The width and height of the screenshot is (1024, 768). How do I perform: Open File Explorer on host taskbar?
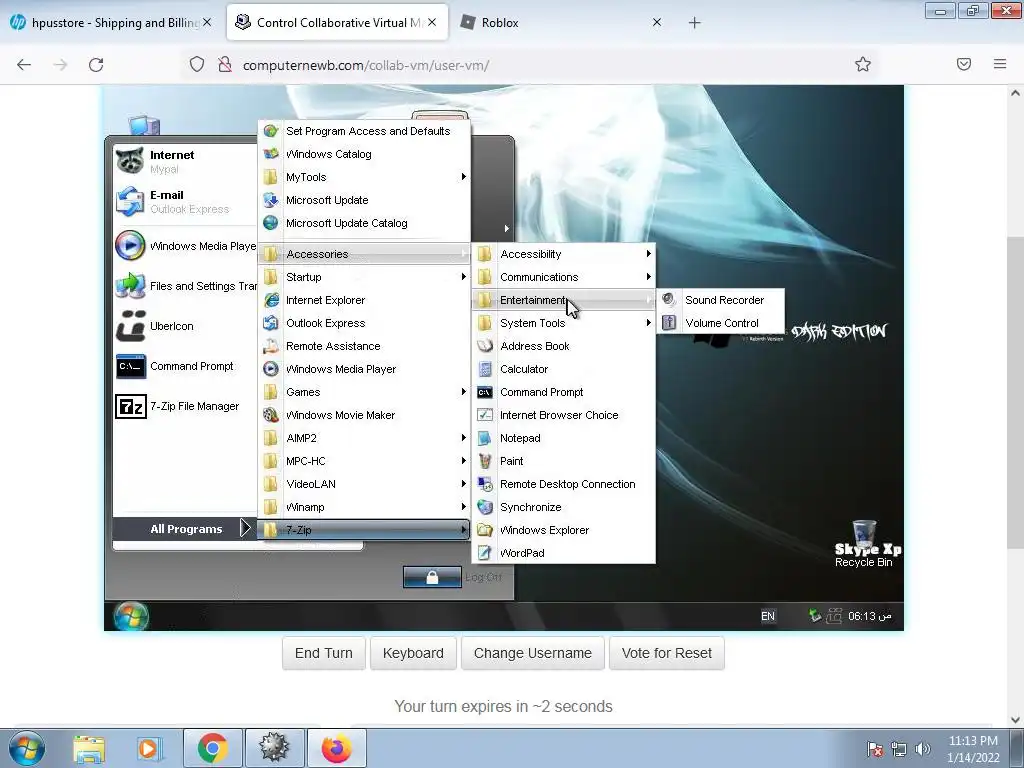89,748
